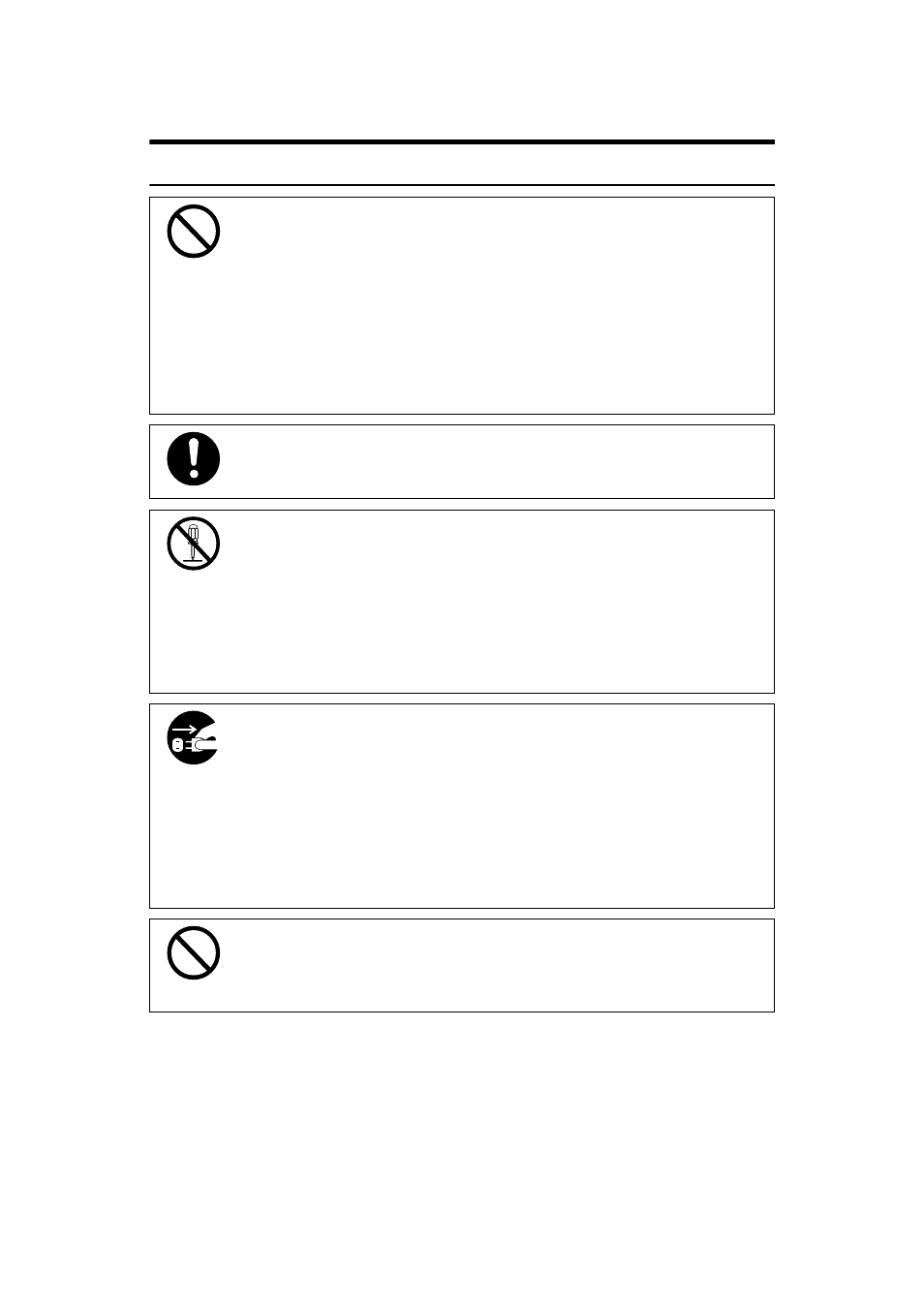The height and width of the screenshot is (1308, 924).
Task: Select the do-not-disassemble screwdriver icon
Action: (194, 544)
